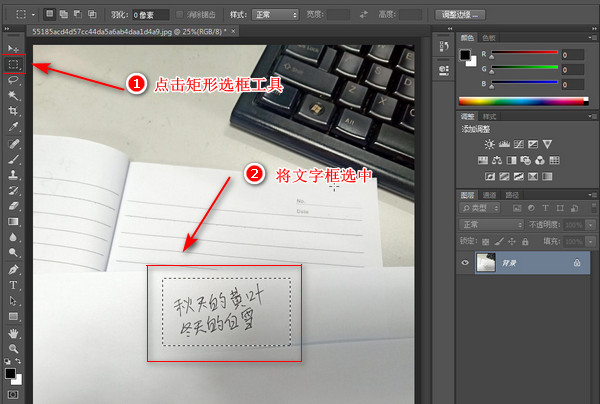Screen dimensions: 600x404
Task: Add a Brightness/Contrast adjustment
Action: 489,144
